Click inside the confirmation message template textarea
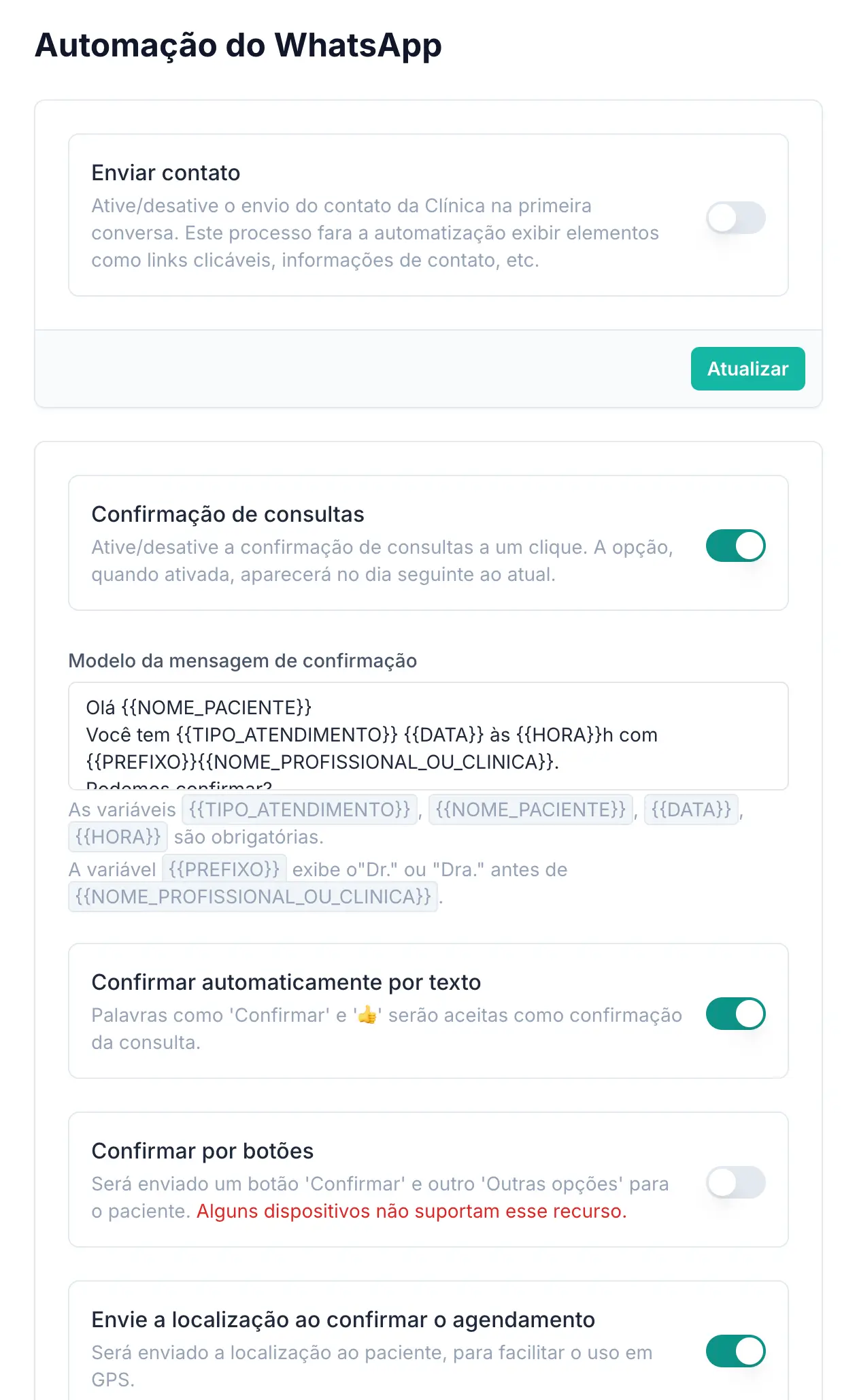The height and width of the screenshot is (1400, 857). pos(428,735)
